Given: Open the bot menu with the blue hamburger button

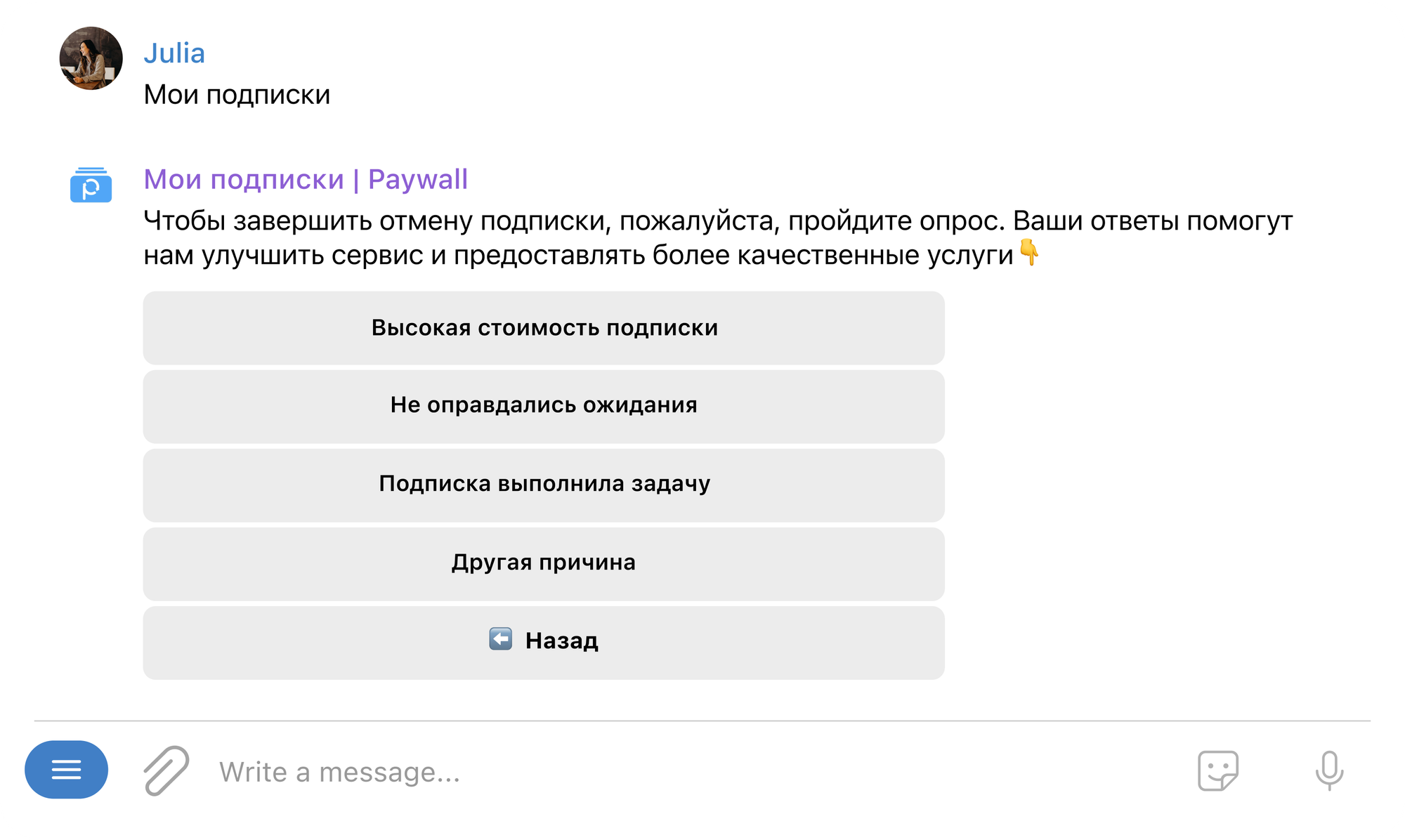Looking at the screenshot, I should (66, 770).
